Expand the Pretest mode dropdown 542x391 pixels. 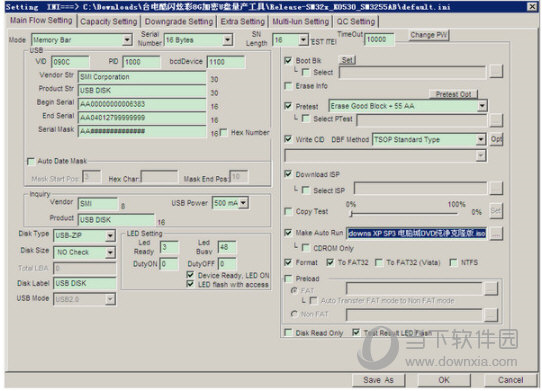tap(482, 106)
